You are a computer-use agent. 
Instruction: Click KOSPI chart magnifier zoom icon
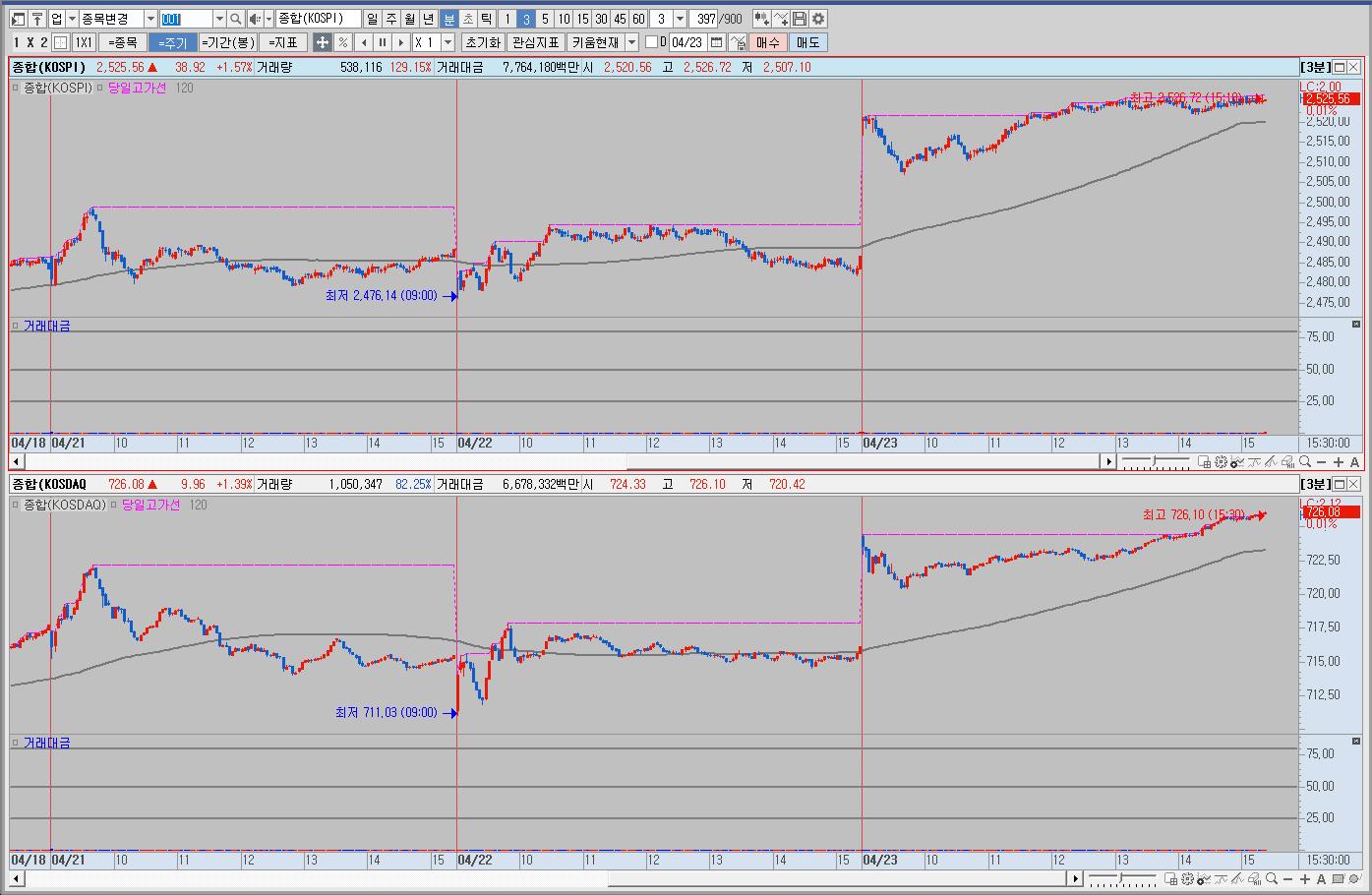tap(1305, 462)
